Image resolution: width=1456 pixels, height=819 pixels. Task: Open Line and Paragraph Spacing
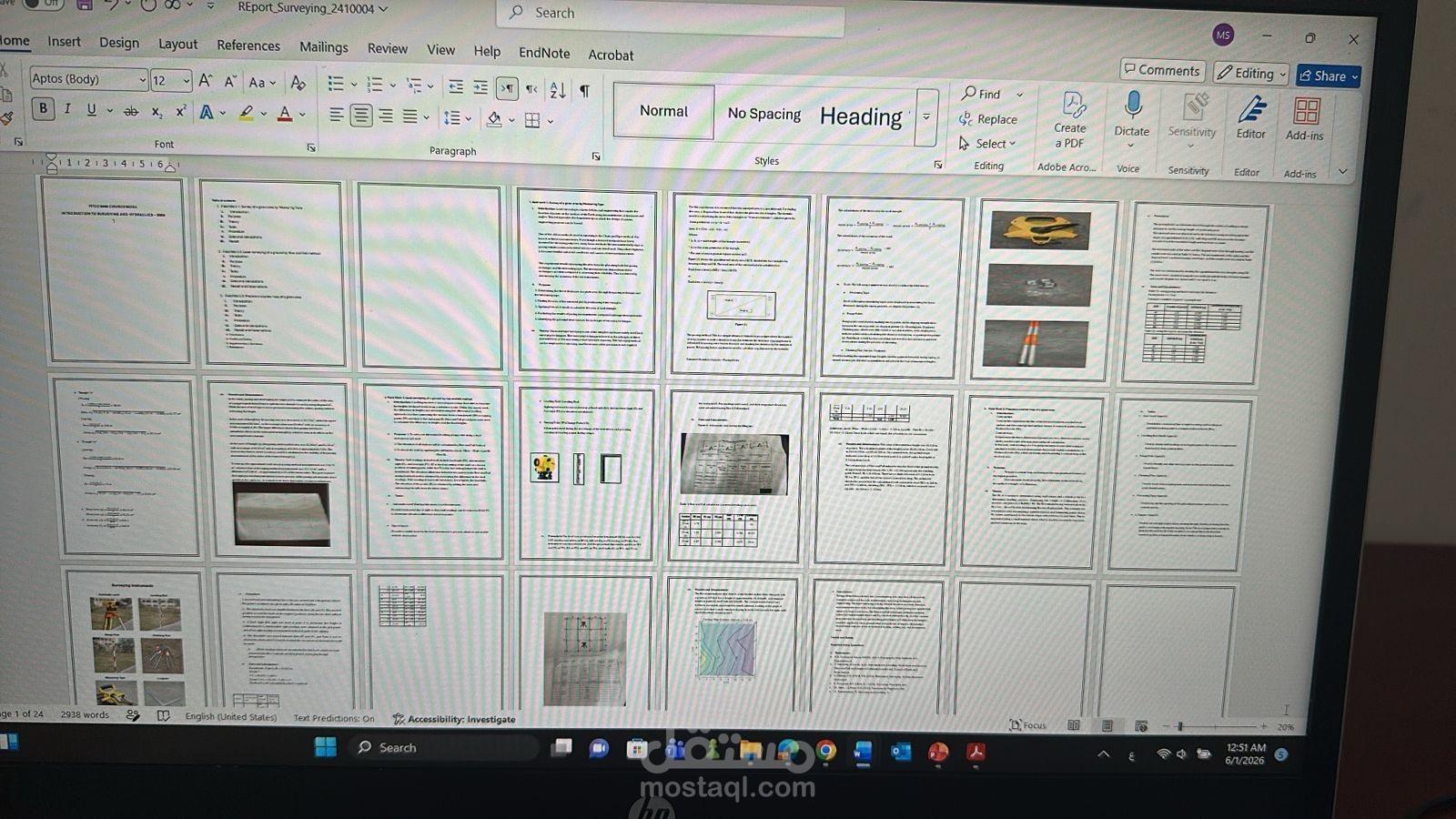pos(451,117)
